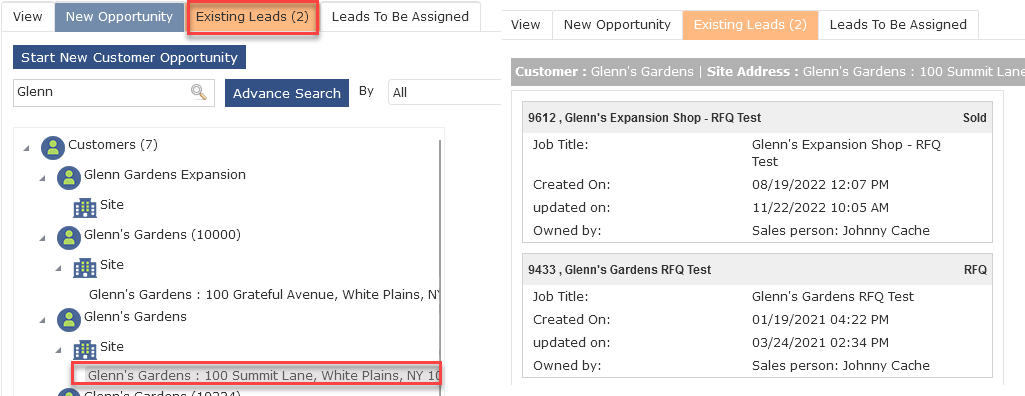Select the Customers (7) root label

click(x=113, y=145)
